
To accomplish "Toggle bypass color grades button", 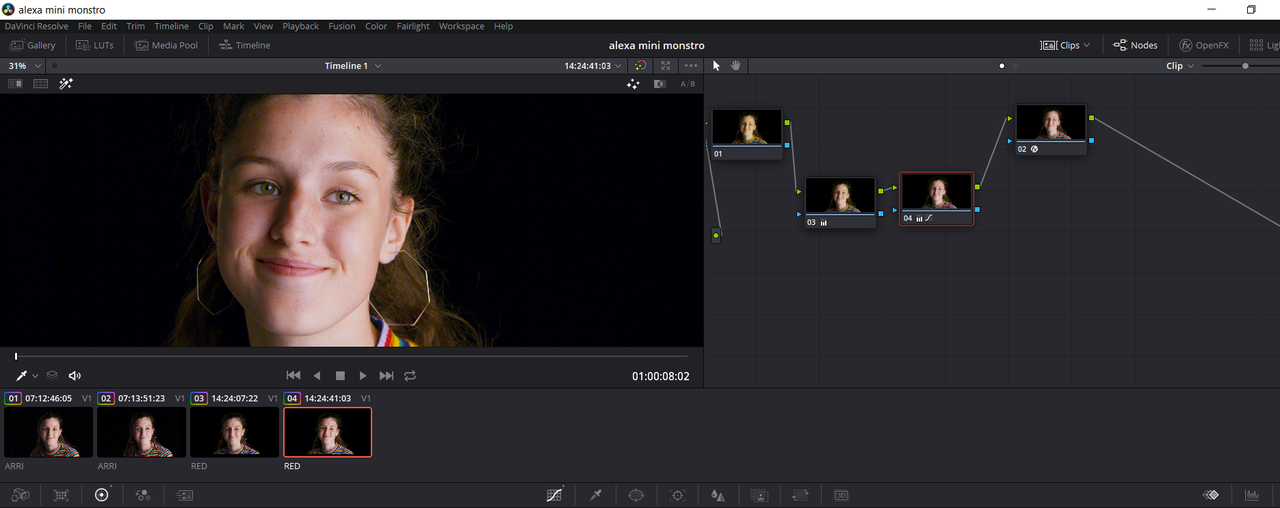I will [x=640, y=65].
